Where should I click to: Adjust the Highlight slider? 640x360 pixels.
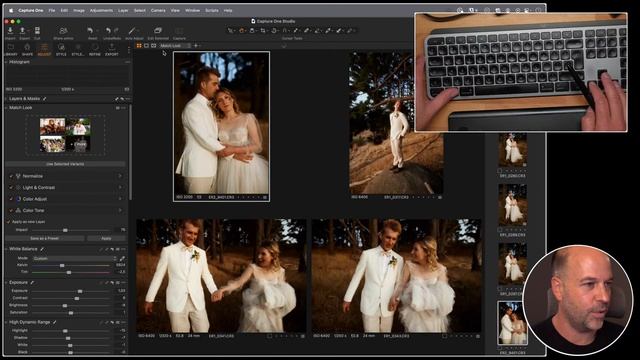pos(65,331)
